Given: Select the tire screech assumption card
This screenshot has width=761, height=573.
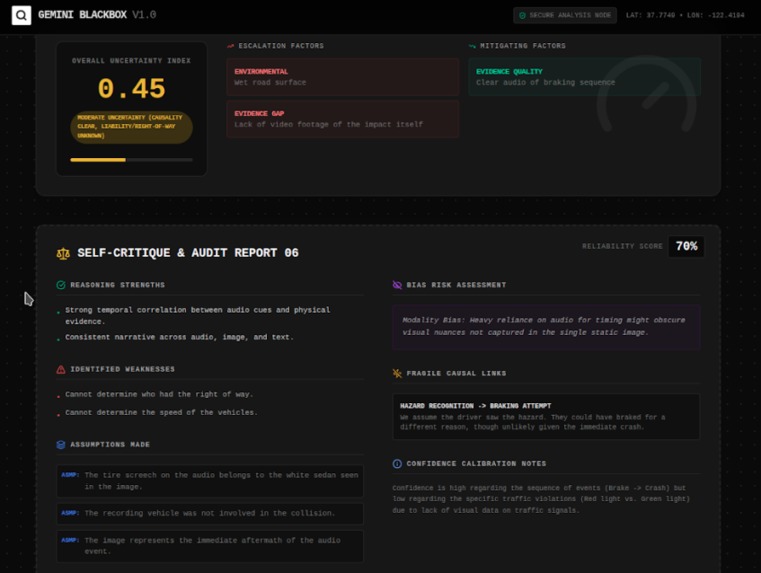Looking at the screenshot, I should point(210,481).
